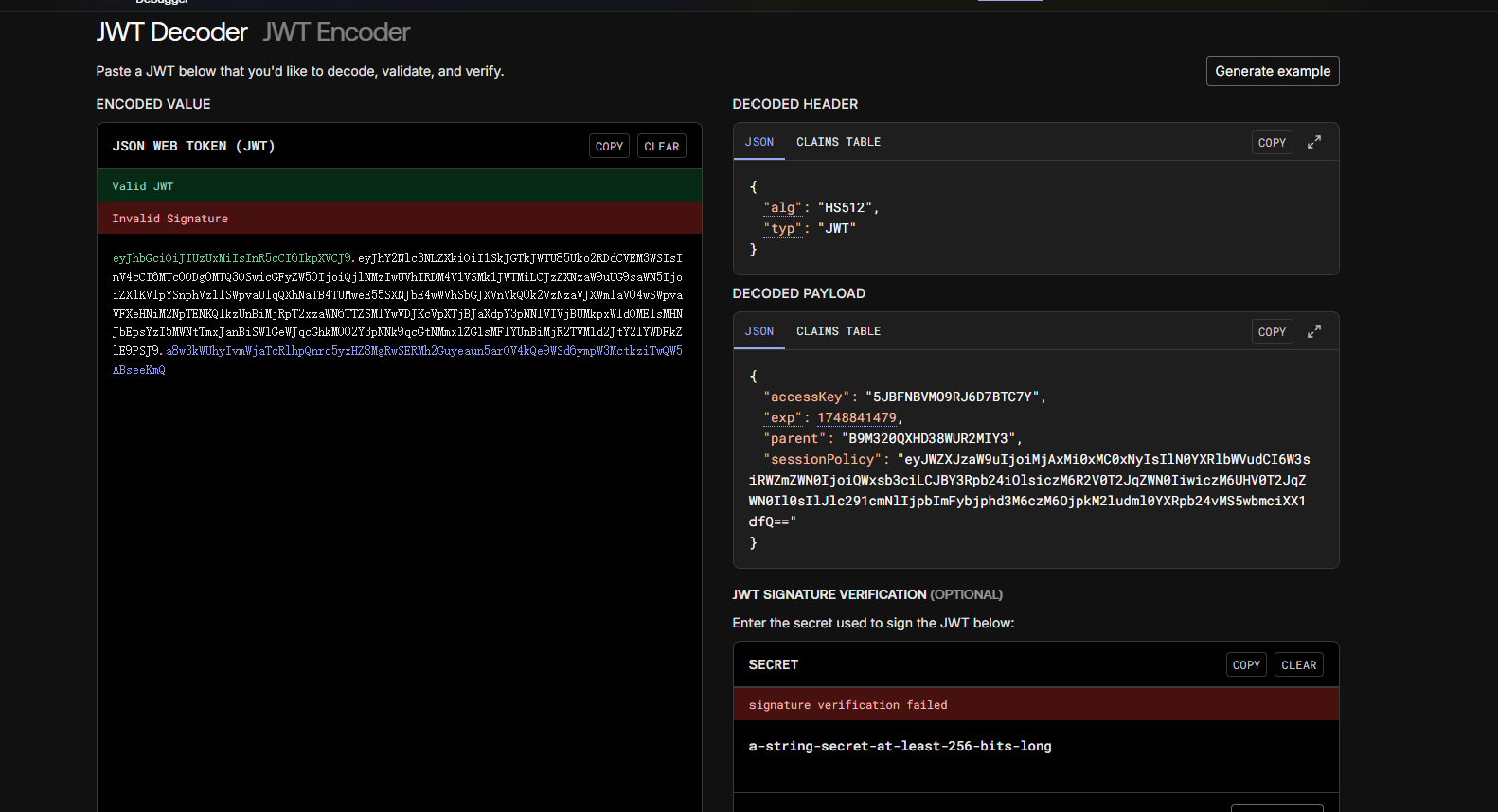This screenshot has width=1498, height=812.
Task: Select JSON tab in Decoded Header
Action: 758,142
